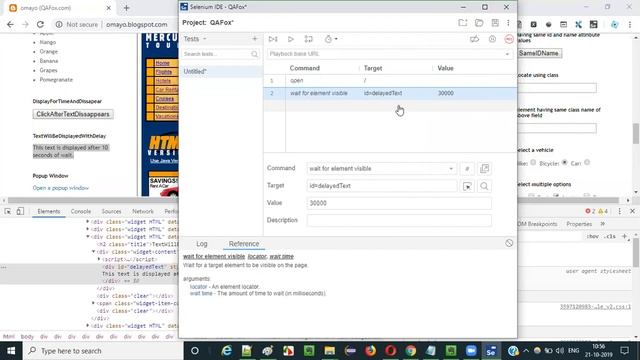The width and height of the screenshot is (640, 360).
Task: Click ClickAfterTextDissappears button in browser
Action: tap(73, 114)
